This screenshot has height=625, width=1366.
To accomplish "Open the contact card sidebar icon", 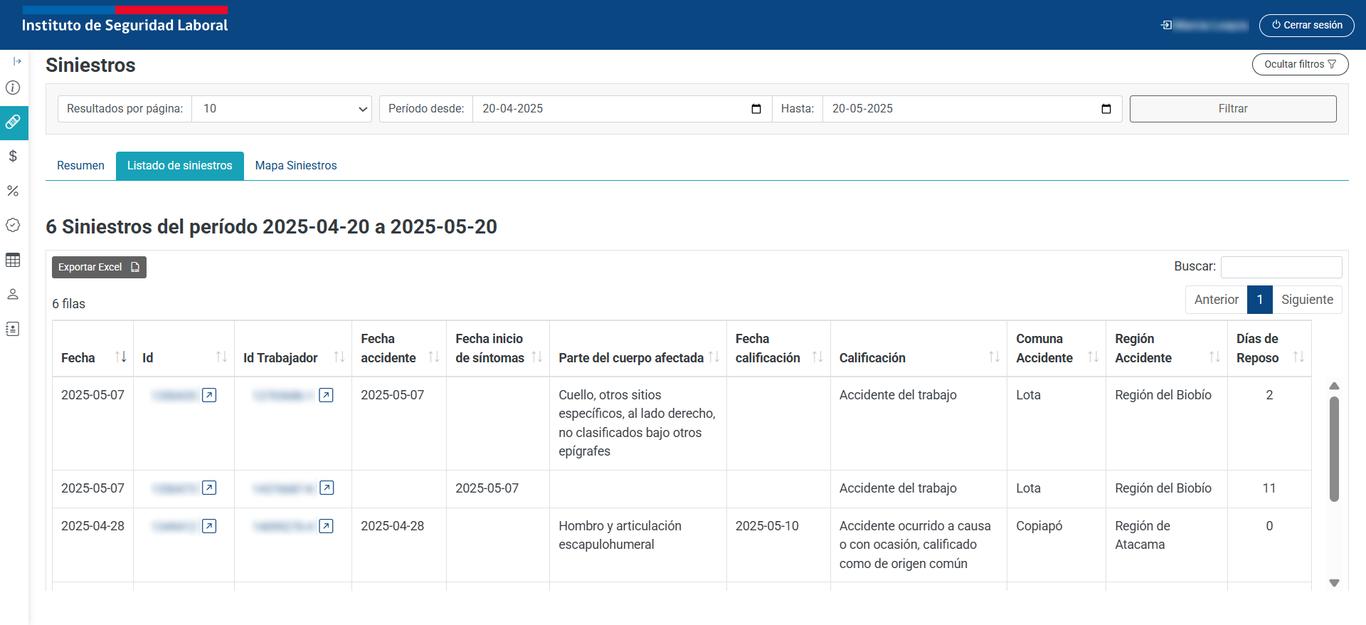I will click(x=13, y=328).
